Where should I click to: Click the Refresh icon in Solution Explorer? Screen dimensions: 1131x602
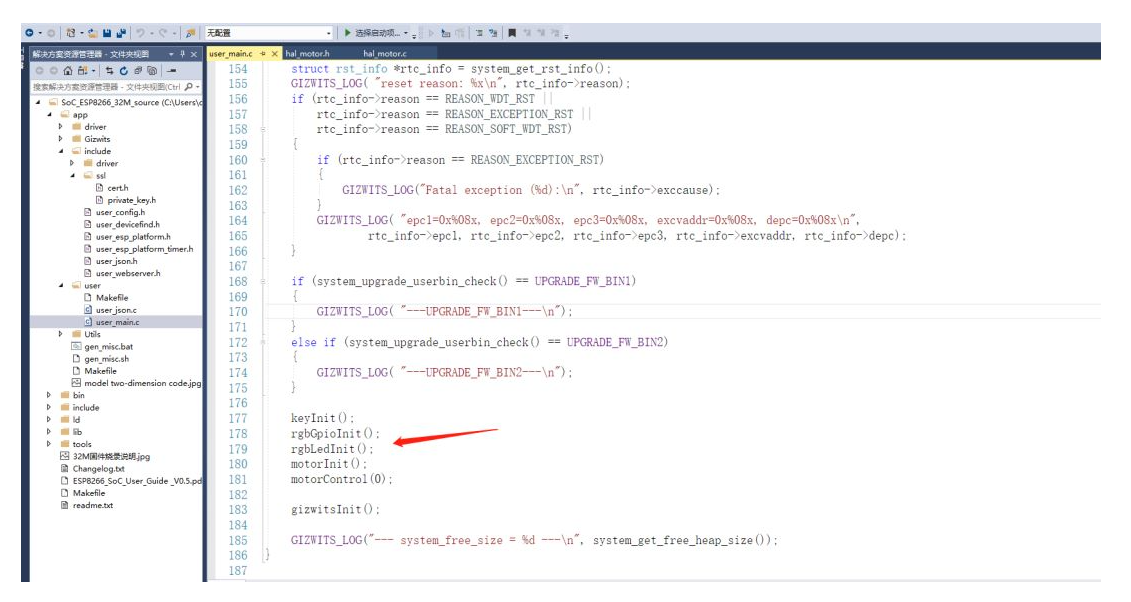(123, 71)
